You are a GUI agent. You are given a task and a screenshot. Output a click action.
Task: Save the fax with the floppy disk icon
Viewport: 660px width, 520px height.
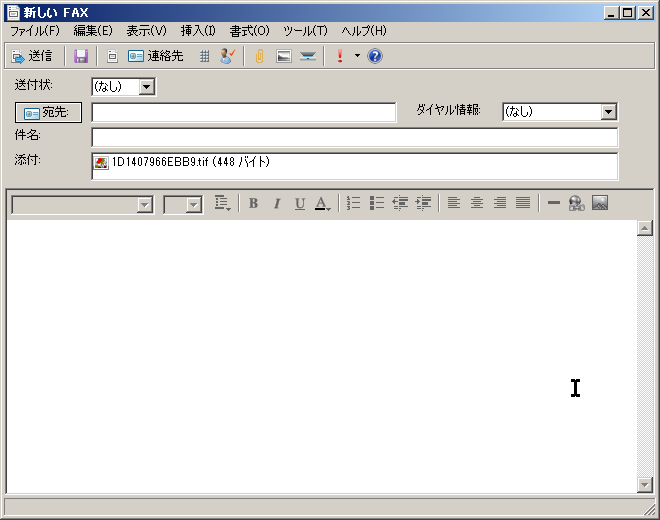point(81,56)
